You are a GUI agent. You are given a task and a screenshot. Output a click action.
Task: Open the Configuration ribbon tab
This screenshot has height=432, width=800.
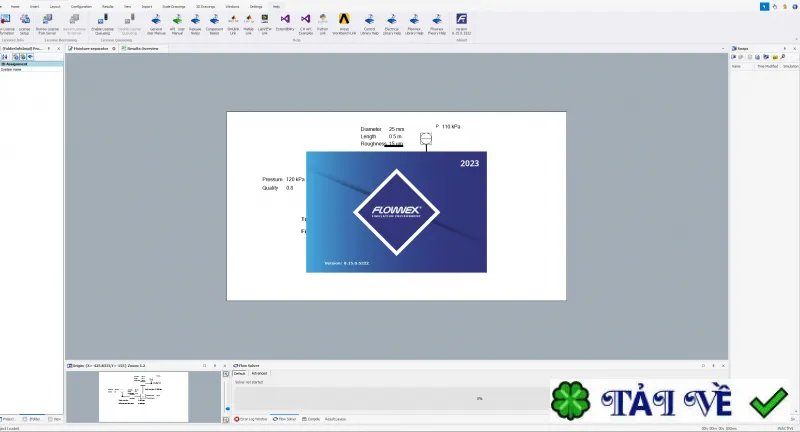pos(81,7)
